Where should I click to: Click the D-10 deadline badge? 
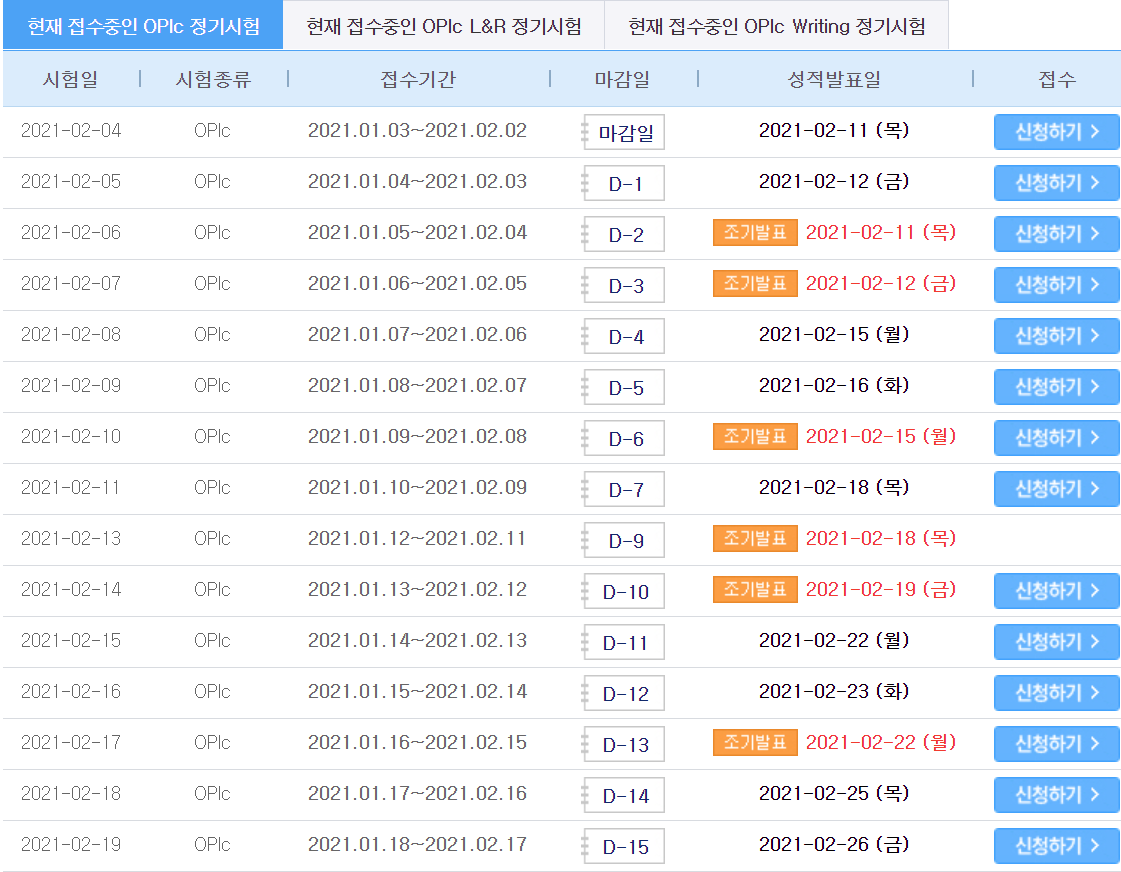click(624, 591)
